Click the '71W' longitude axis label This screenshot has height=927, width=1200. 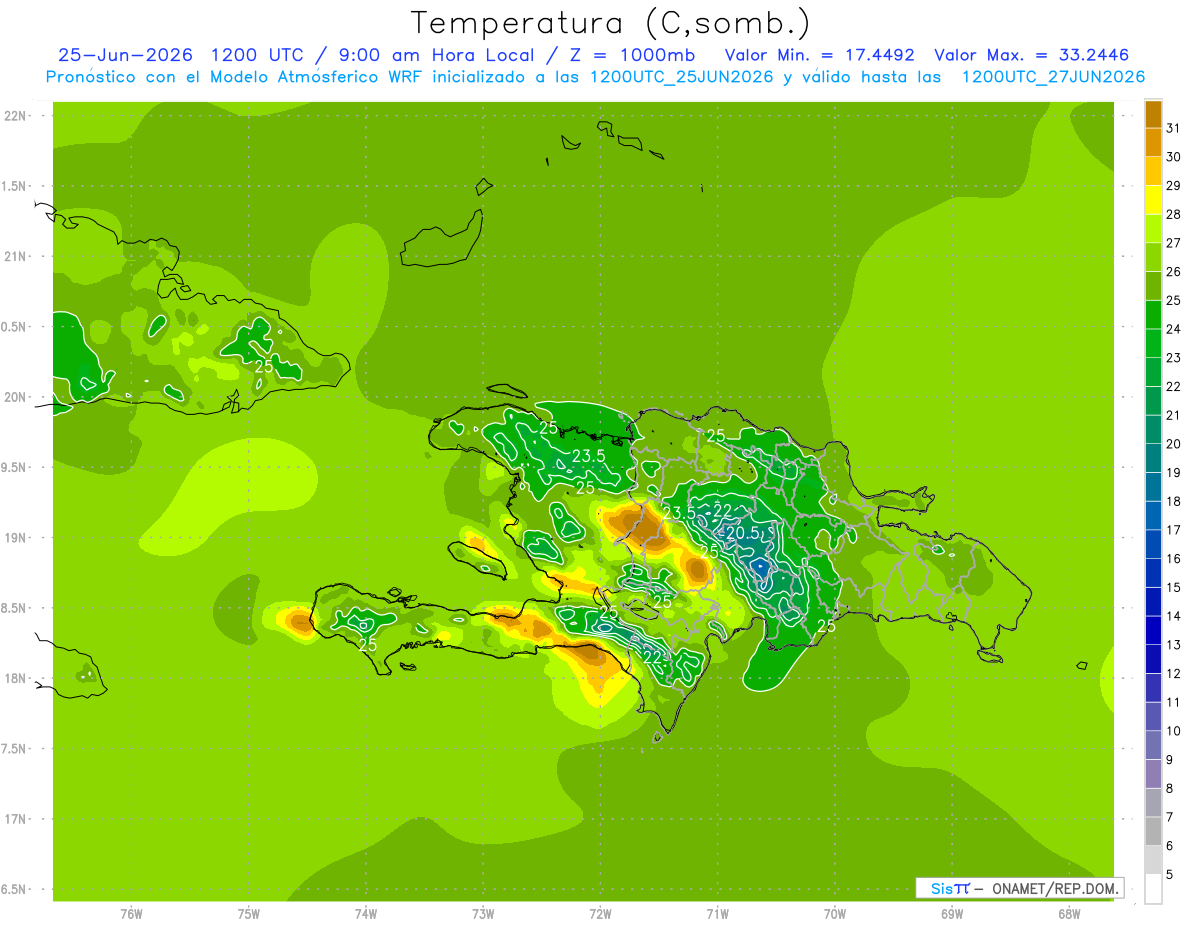717,914
